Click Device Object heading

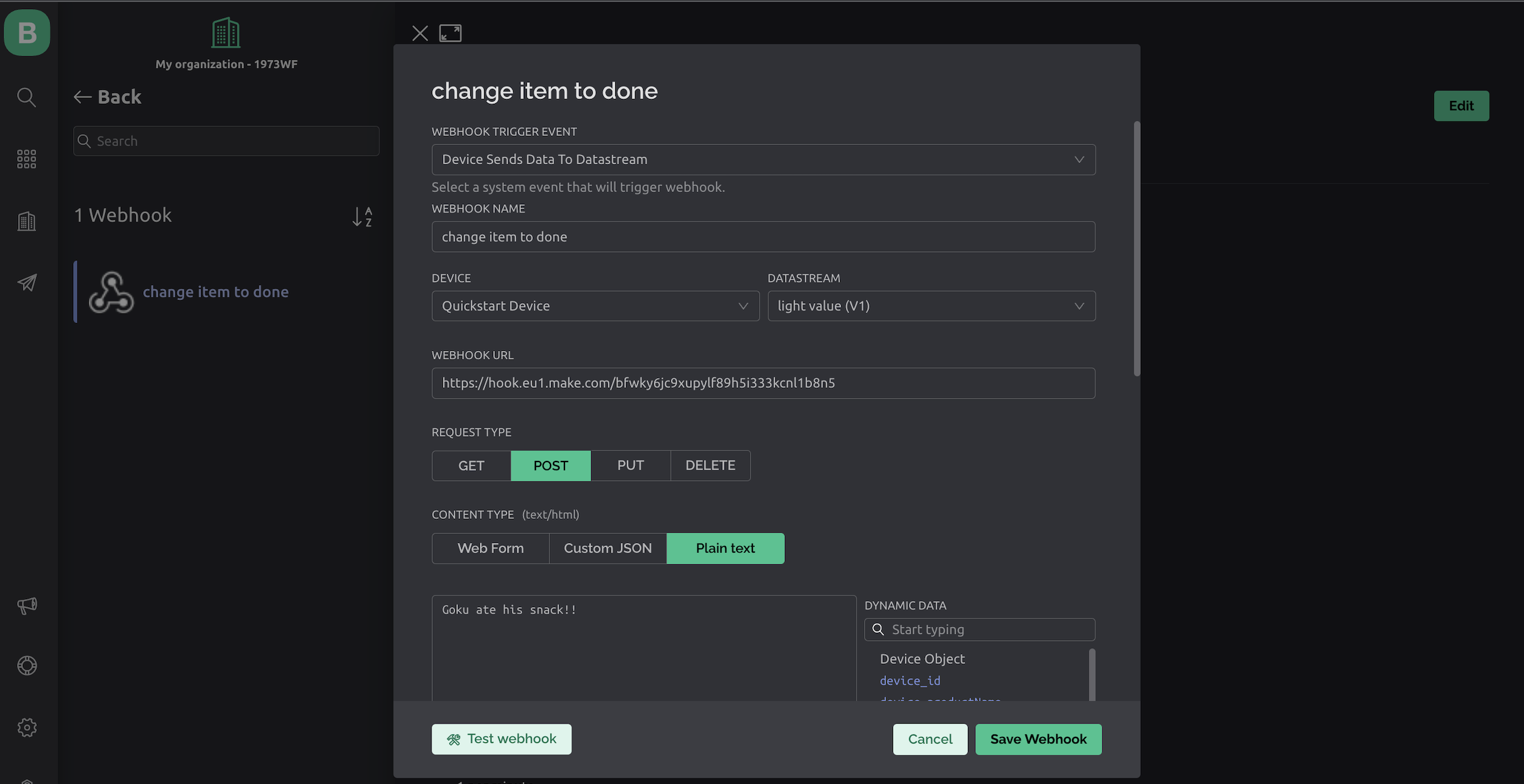(x=922, y=659)
